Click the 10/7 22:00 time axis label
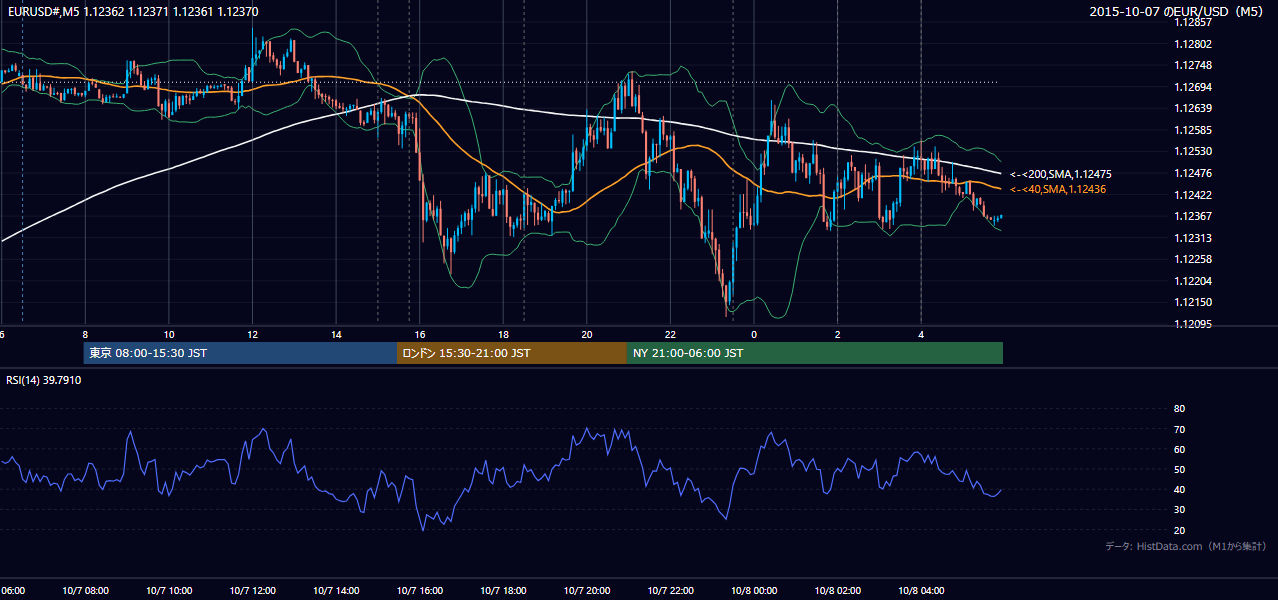 (x=670, y=590)
